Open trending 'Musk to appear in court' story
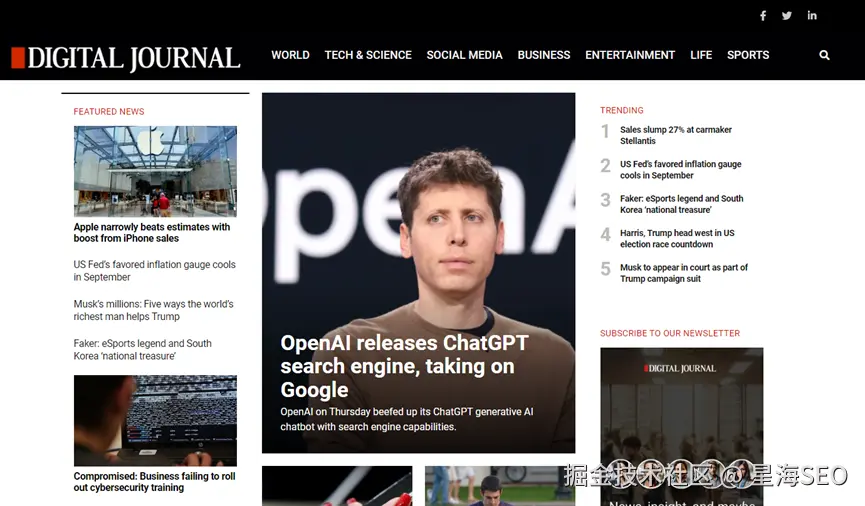Image resolution: width=865 pixels, height=506 pixels. (x=684, y=273)
